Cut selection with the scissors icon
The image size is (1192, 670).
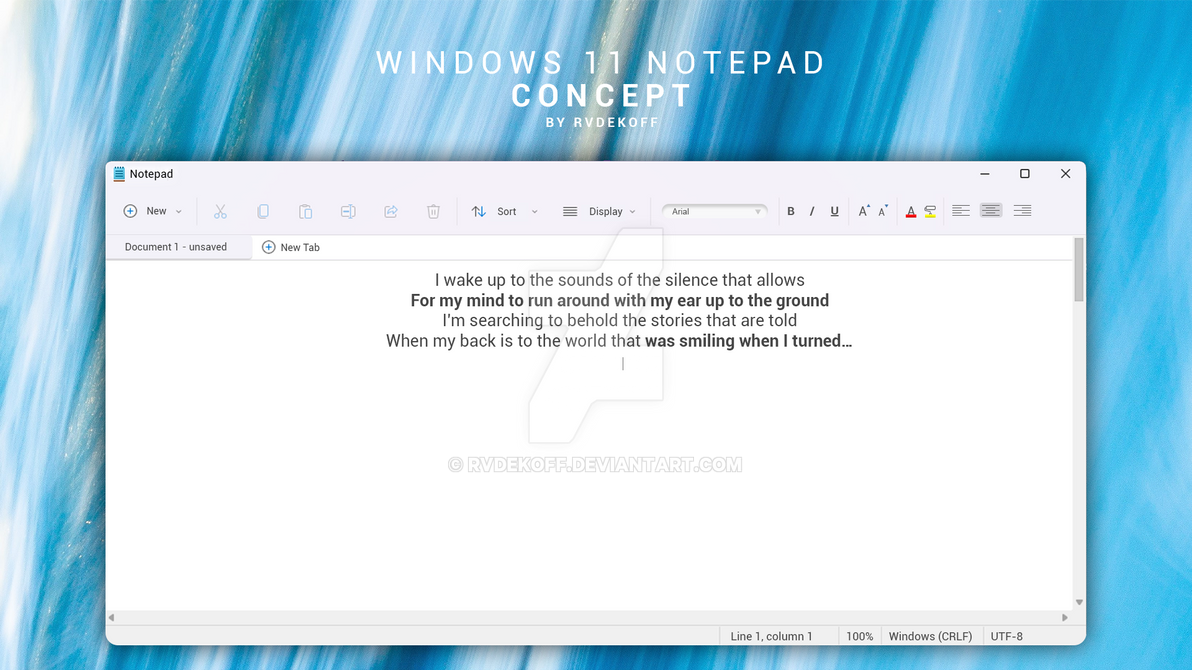pos(220,211)
